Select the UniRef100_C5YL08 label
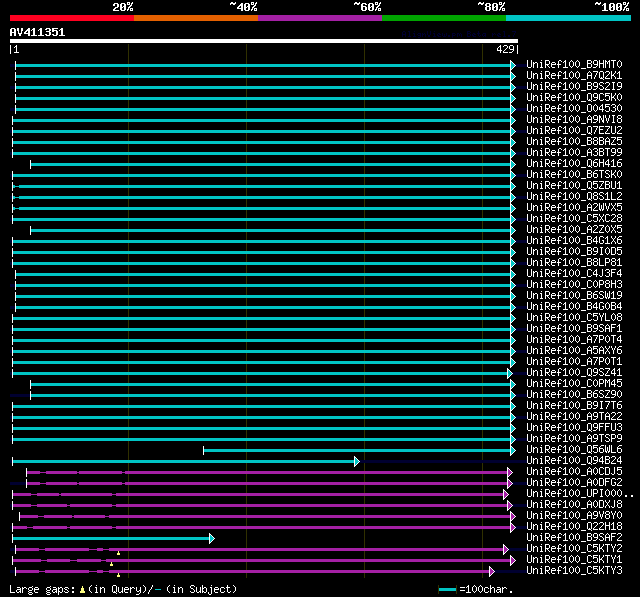Viewport: 640px width, 597px height. pyautogui.click(x=574, y=318)
